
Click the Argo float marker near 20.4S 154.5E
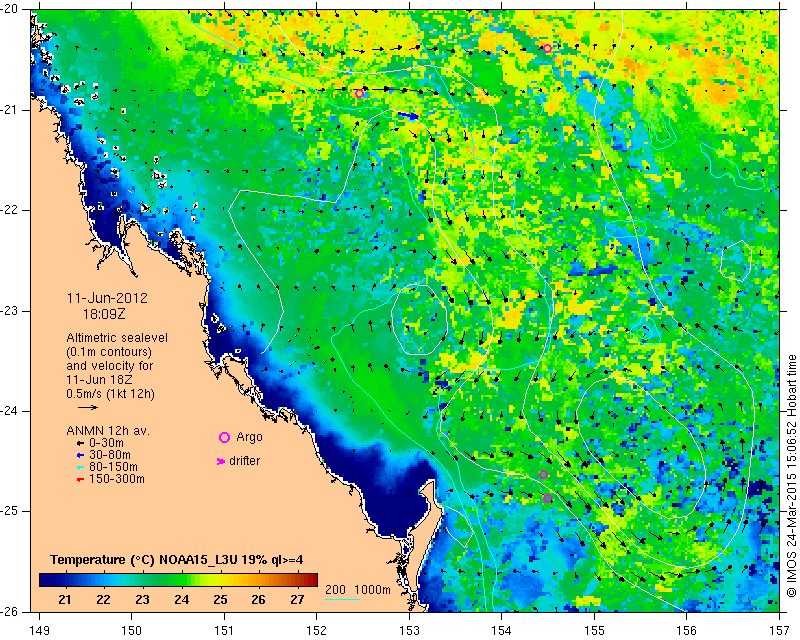[547, 48]
